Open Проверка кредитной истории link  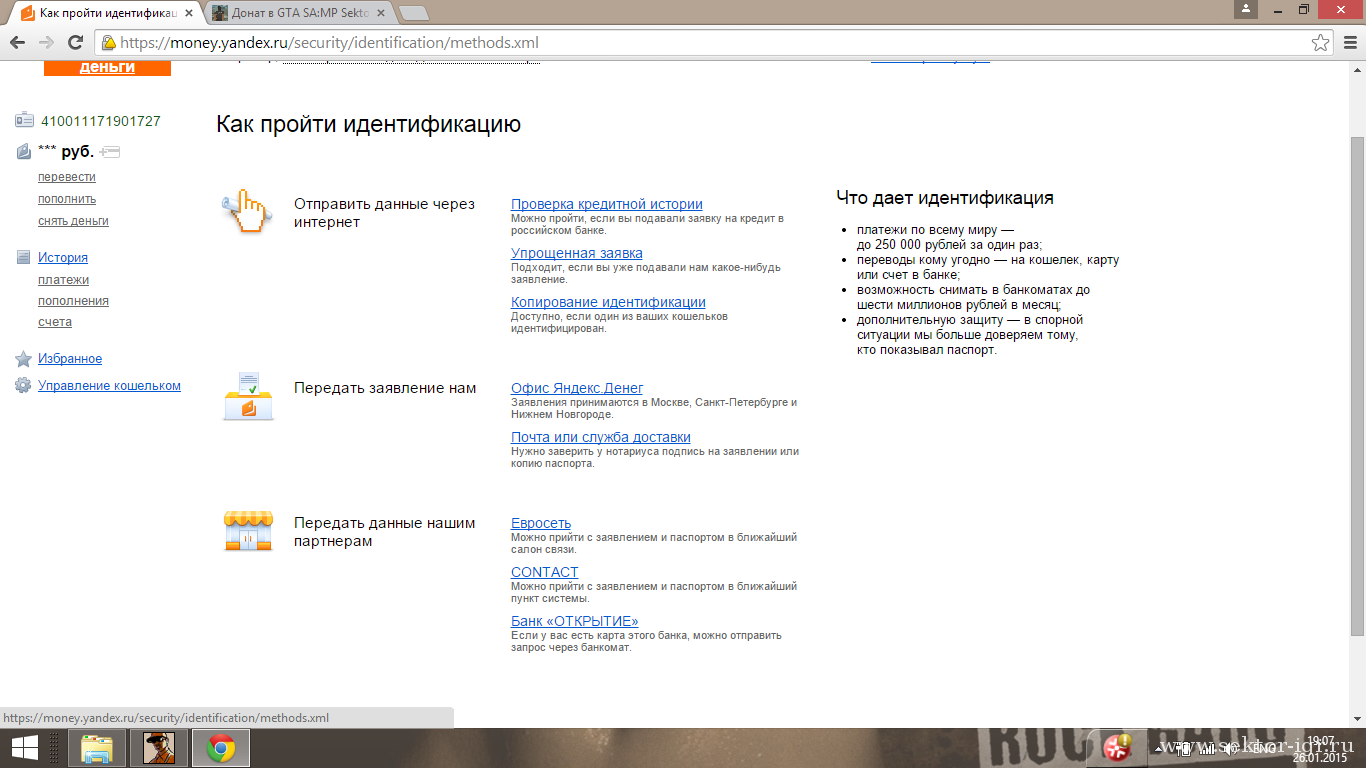coord(607,204)
